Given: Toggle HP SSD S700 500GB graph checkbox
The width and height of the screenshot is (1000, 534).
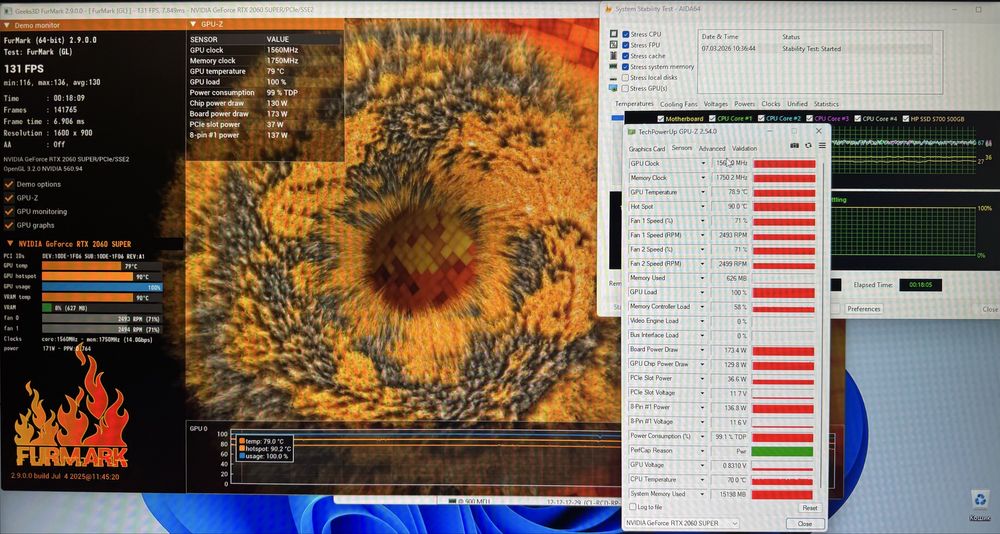Looking at the screenshot, I should (906, 119).
